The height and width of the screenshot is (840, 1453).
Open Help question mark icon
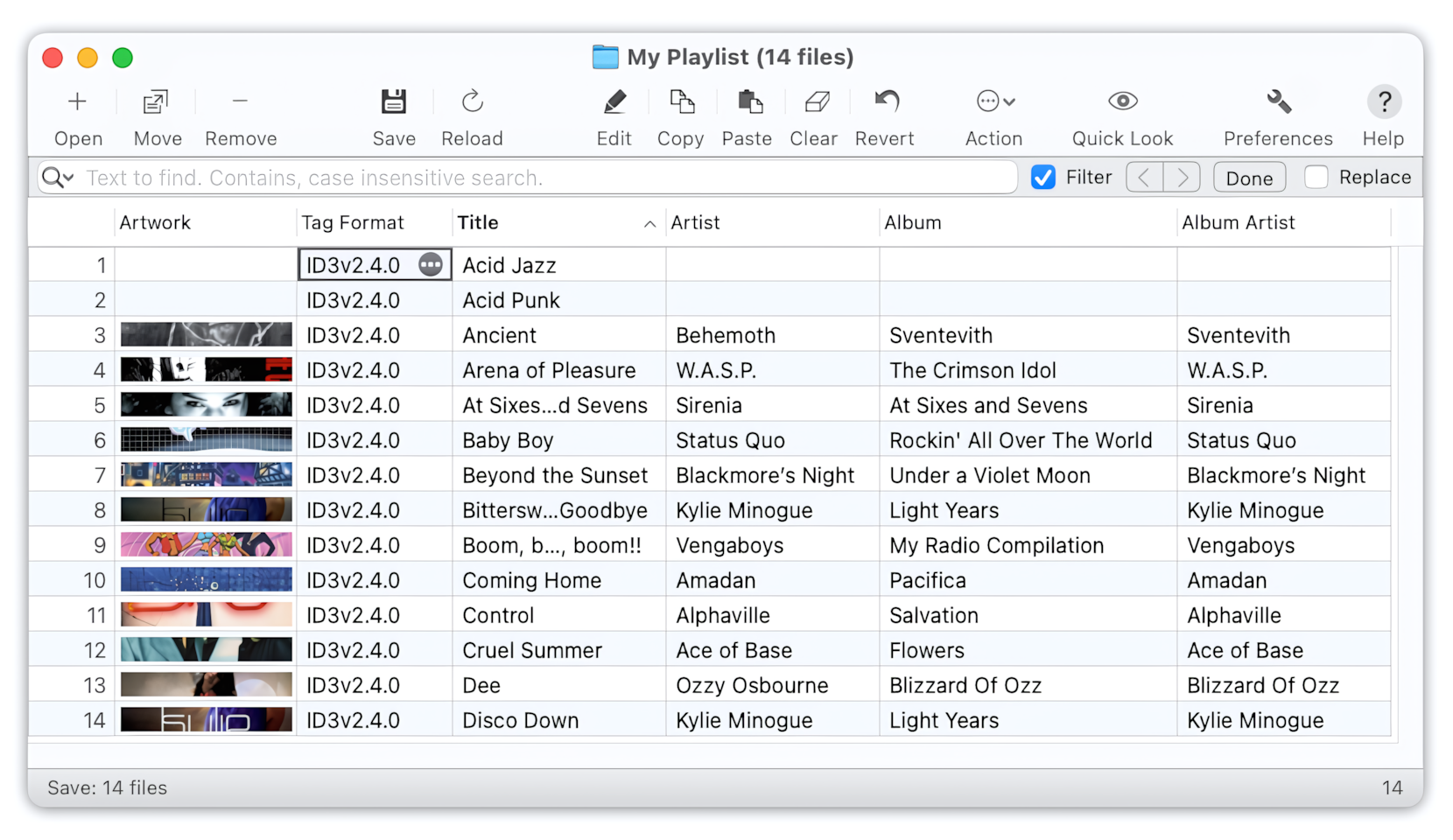1384,101
